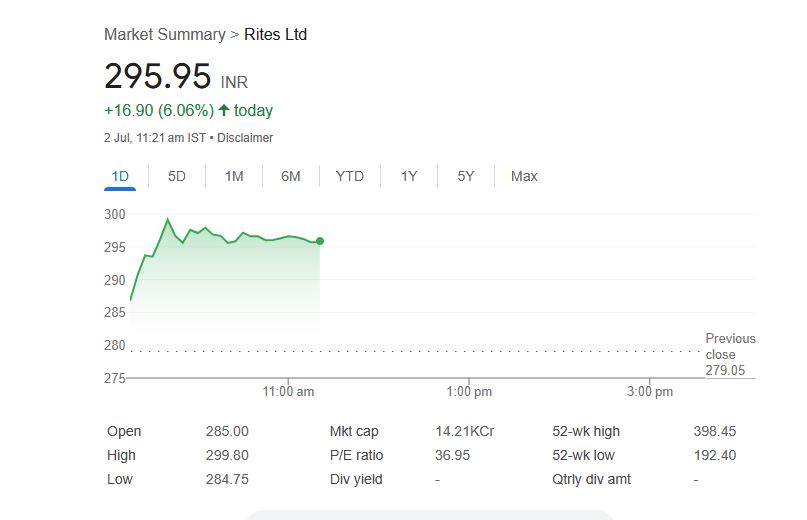Viewport: 807px width, 520px height.
Task: Click the 295.95 current price
Action: pyautogui.click(x=158, y=77)
